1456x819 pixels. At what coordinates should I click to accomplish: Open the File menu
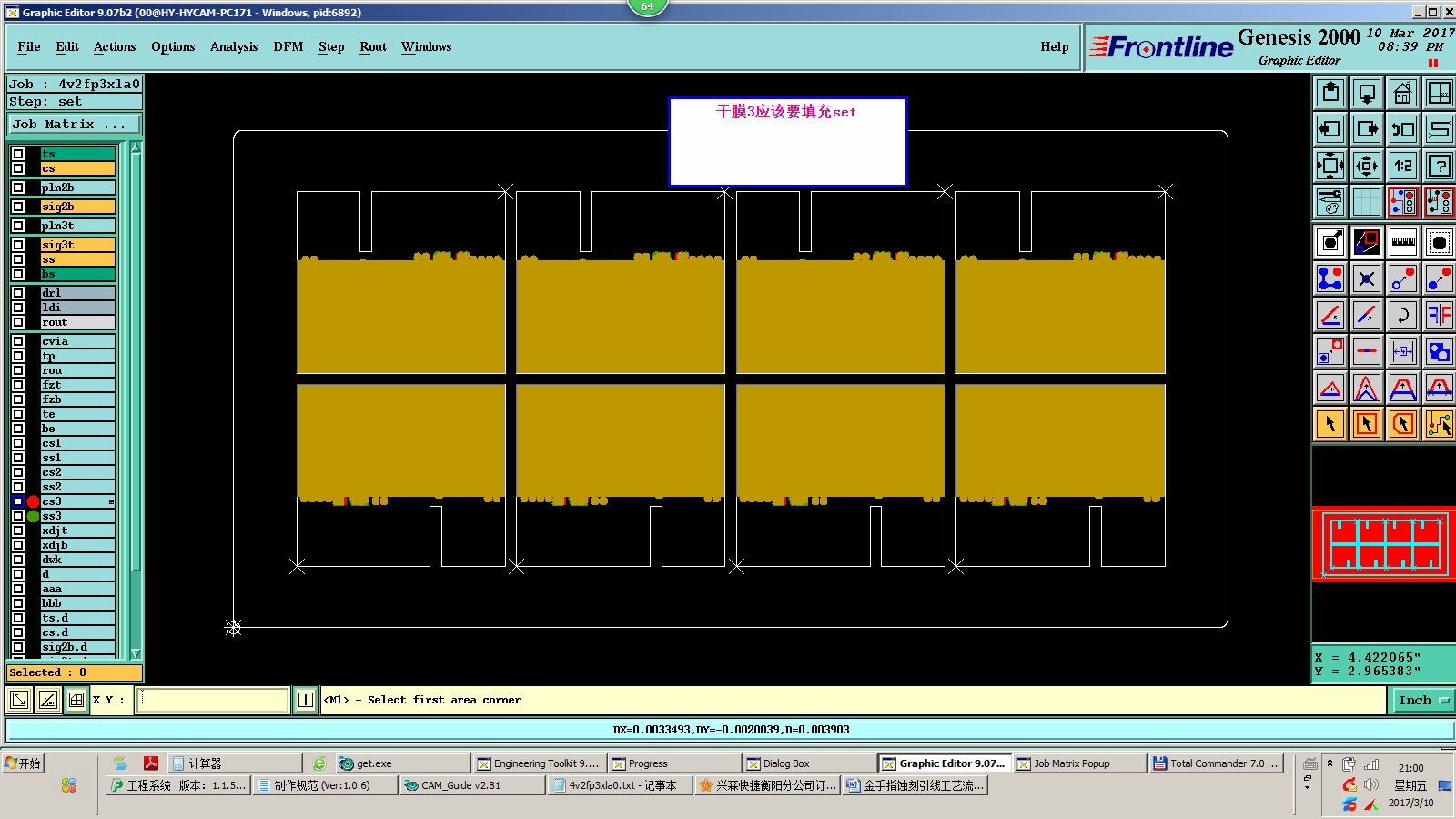coord(29,46)
